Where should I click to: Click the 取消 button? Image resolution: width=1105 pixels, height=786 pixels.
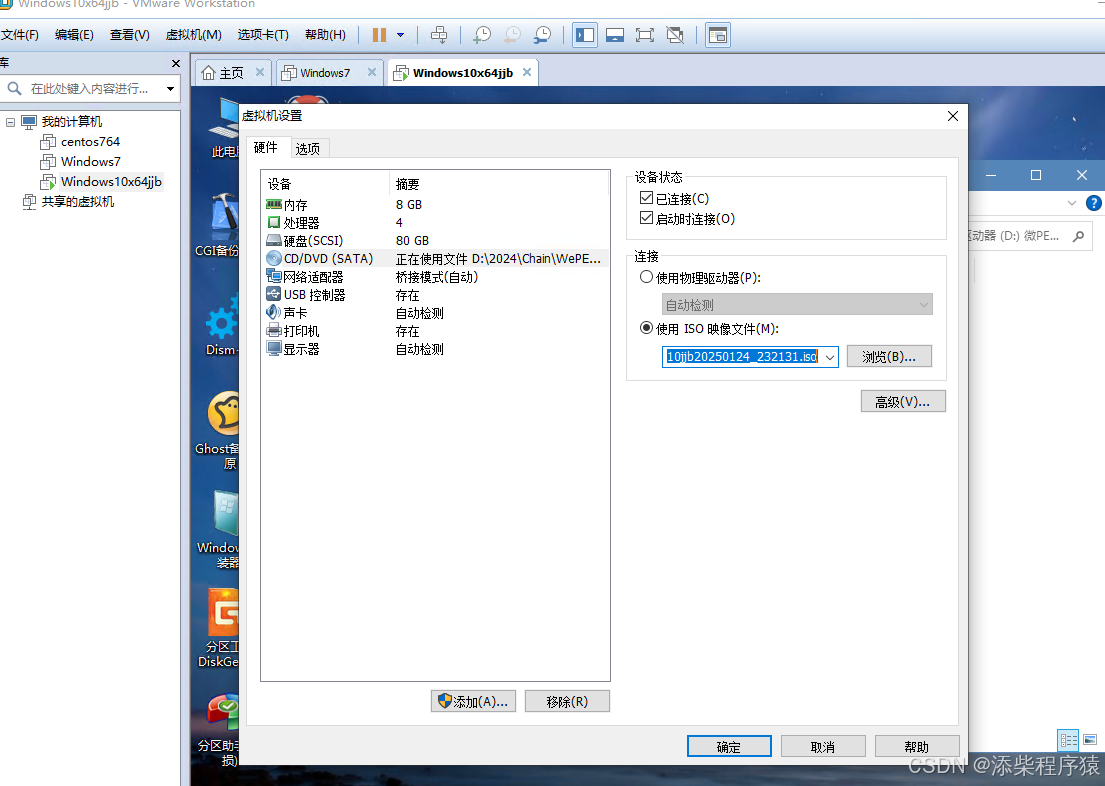pyautogui.click(x=822, y=747)
